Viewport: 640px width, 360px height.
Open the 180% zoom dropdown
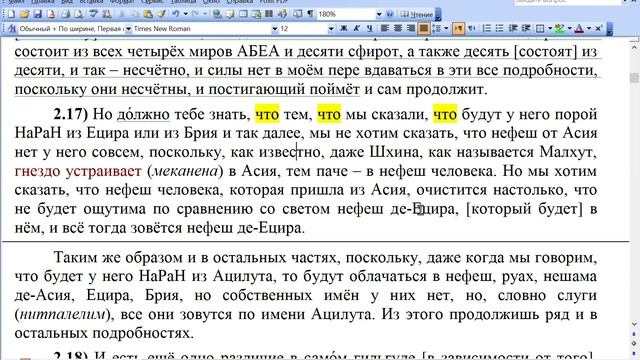tap(379, 14)
